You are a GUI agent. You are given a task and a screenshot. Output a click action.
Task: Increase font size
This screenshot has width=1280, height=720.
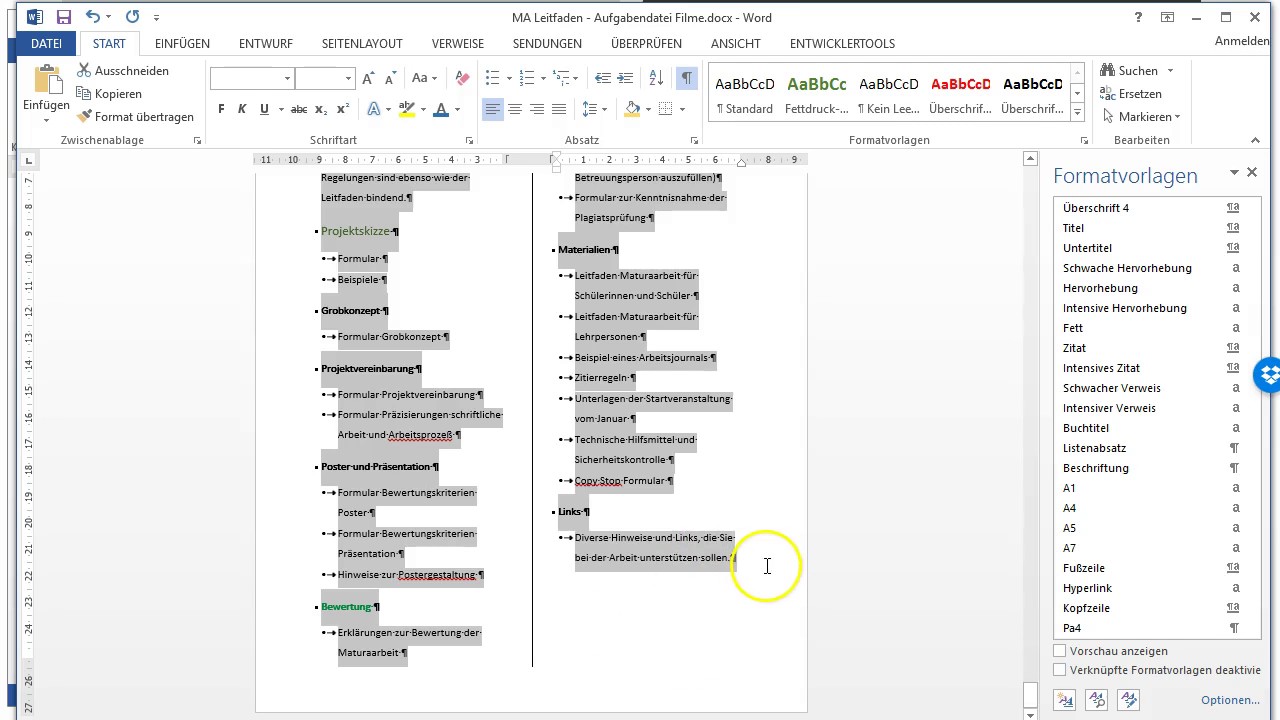pos(369,78)
